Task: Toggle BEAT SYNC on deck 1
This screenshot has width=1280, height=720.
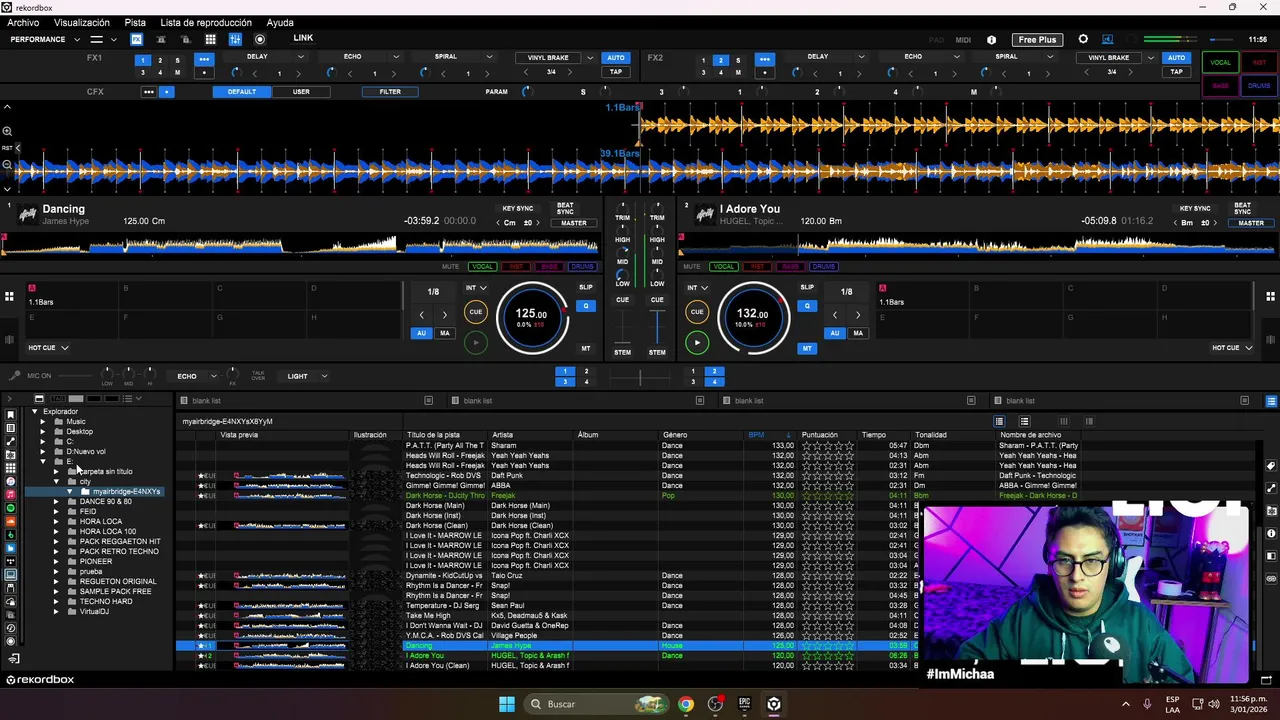Action: pos(565,209)
